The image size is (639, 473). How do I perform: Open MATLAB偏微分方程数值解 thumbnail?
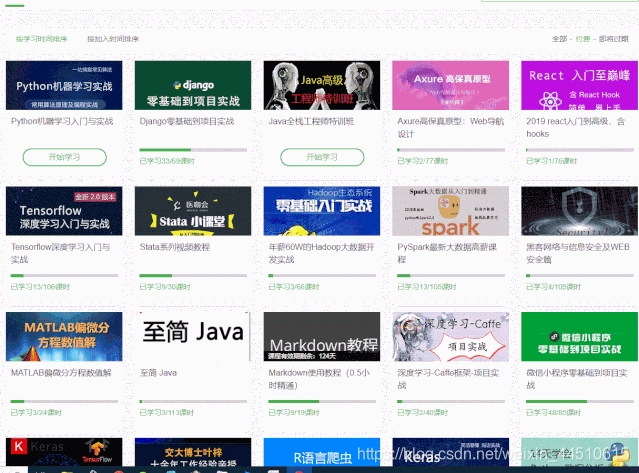(x=64, y=337)
